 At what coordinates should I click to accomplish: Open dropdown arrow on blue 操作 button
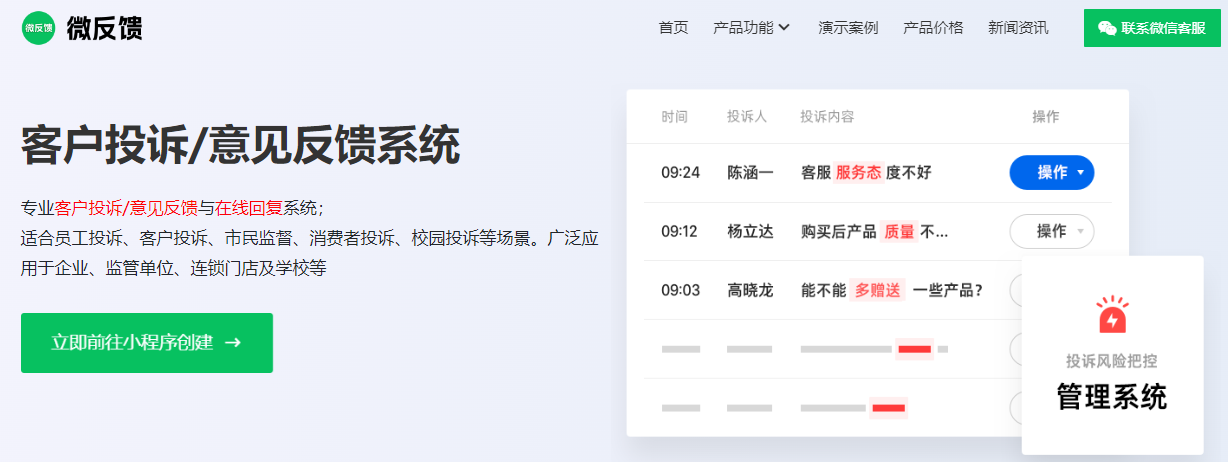pos(1080,173)
